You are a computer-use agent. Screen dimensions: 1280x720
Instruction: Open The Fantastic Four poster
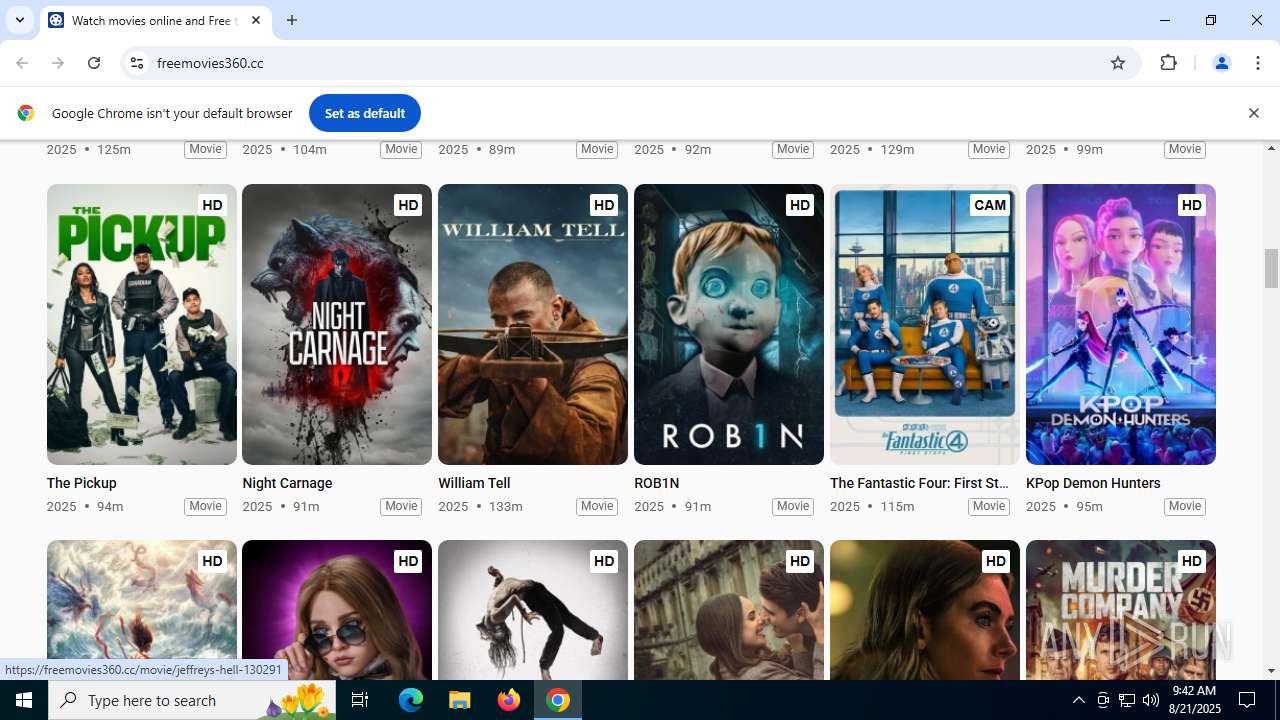tap(925, 324)
